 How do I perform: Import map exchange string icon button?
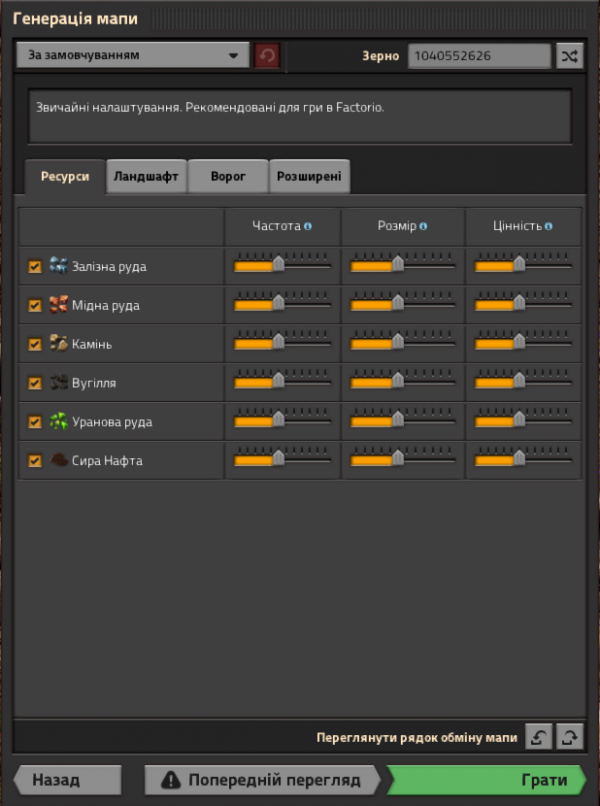click(x=539, y=737)
